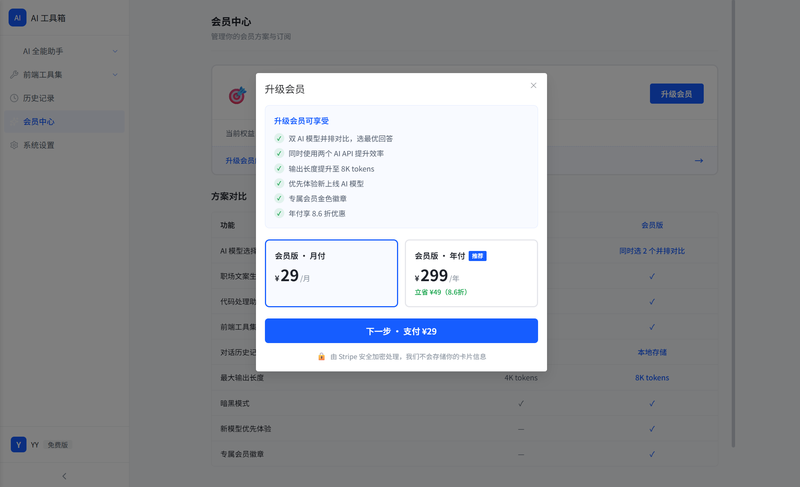
Task: Click the clock icon of 历史记录
Action: 14,98
